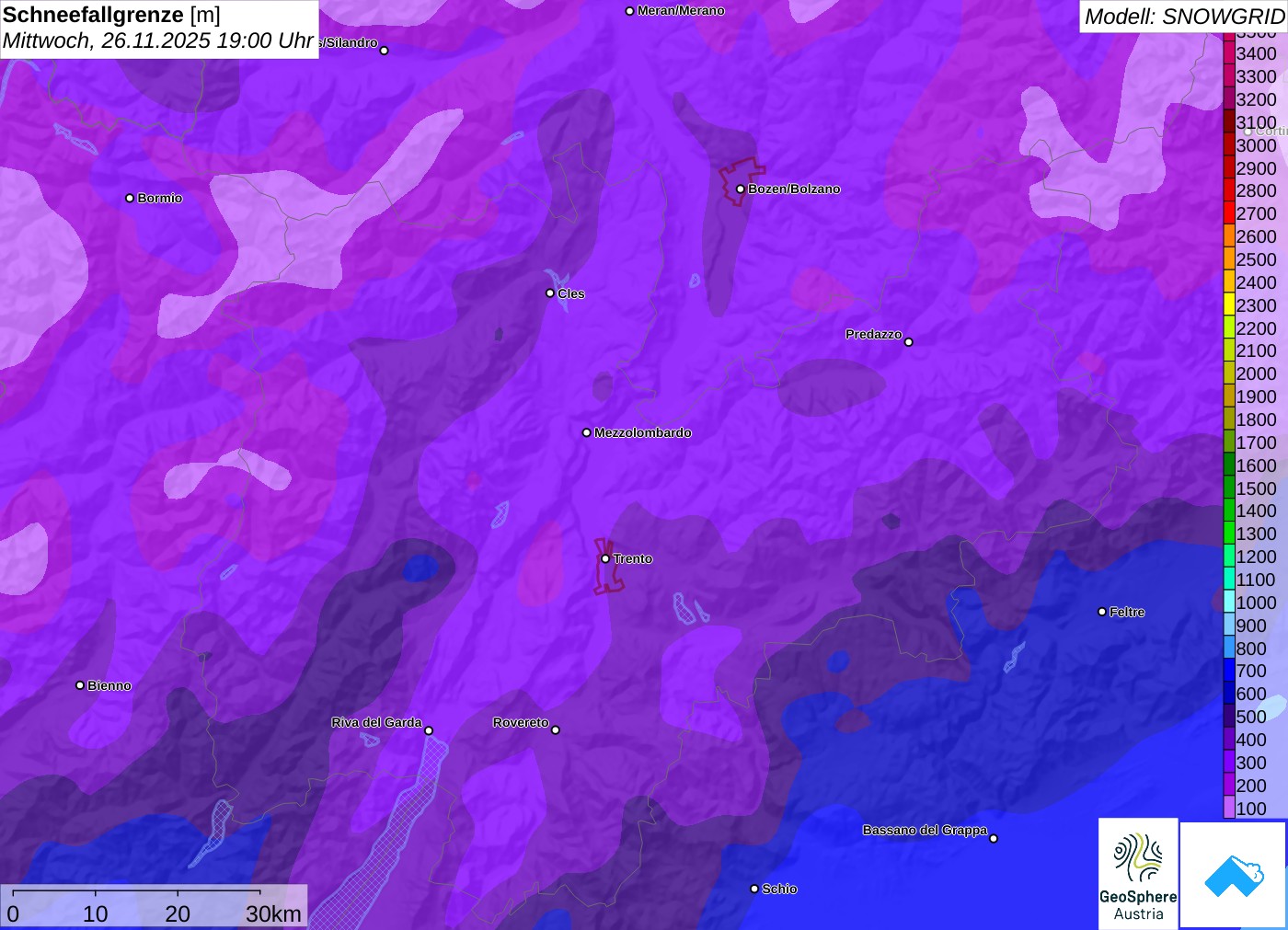This screenshot has width=1288, height=930.
Task: Pick the 3400 m legend color swatch
Action: 1229,53
